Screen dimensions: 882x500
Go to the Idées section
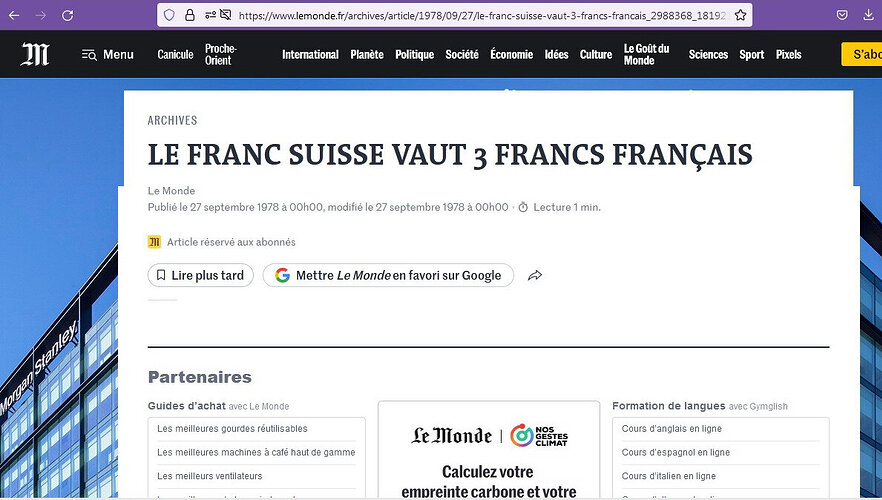pos(556,55)
